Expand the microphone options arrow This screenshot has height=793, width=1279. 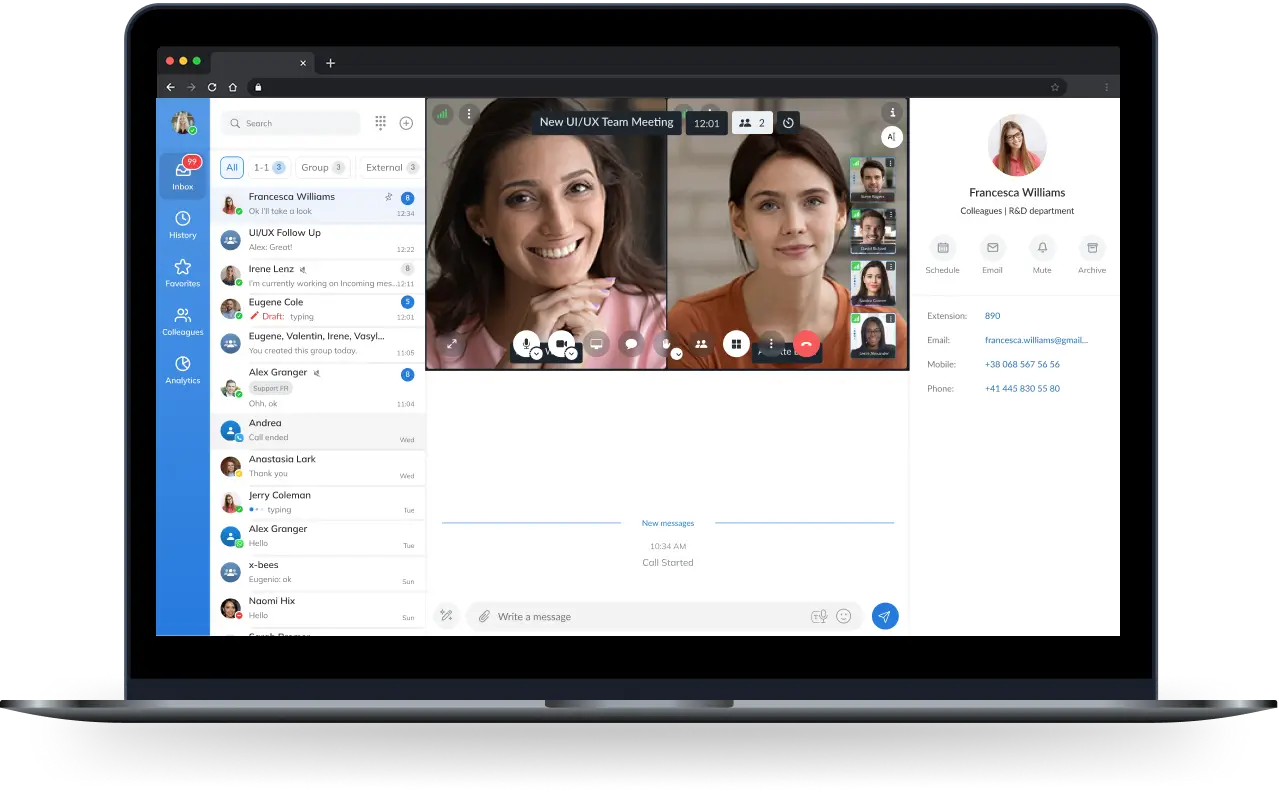(x=537, y=354)
